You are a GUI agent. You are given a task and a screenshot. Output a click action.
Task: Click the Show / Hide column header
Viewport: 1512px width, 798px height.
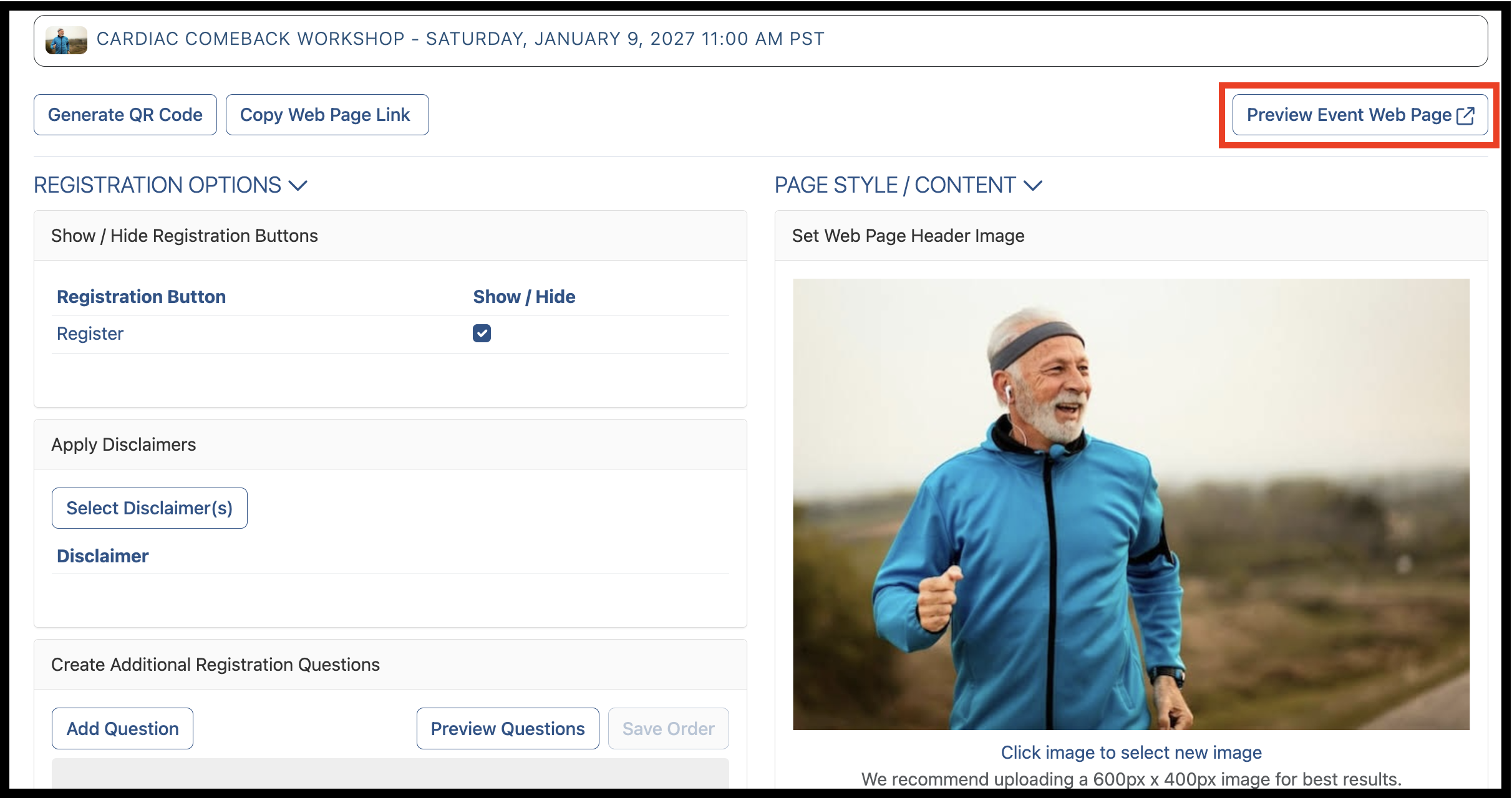(x=524, y=297)
